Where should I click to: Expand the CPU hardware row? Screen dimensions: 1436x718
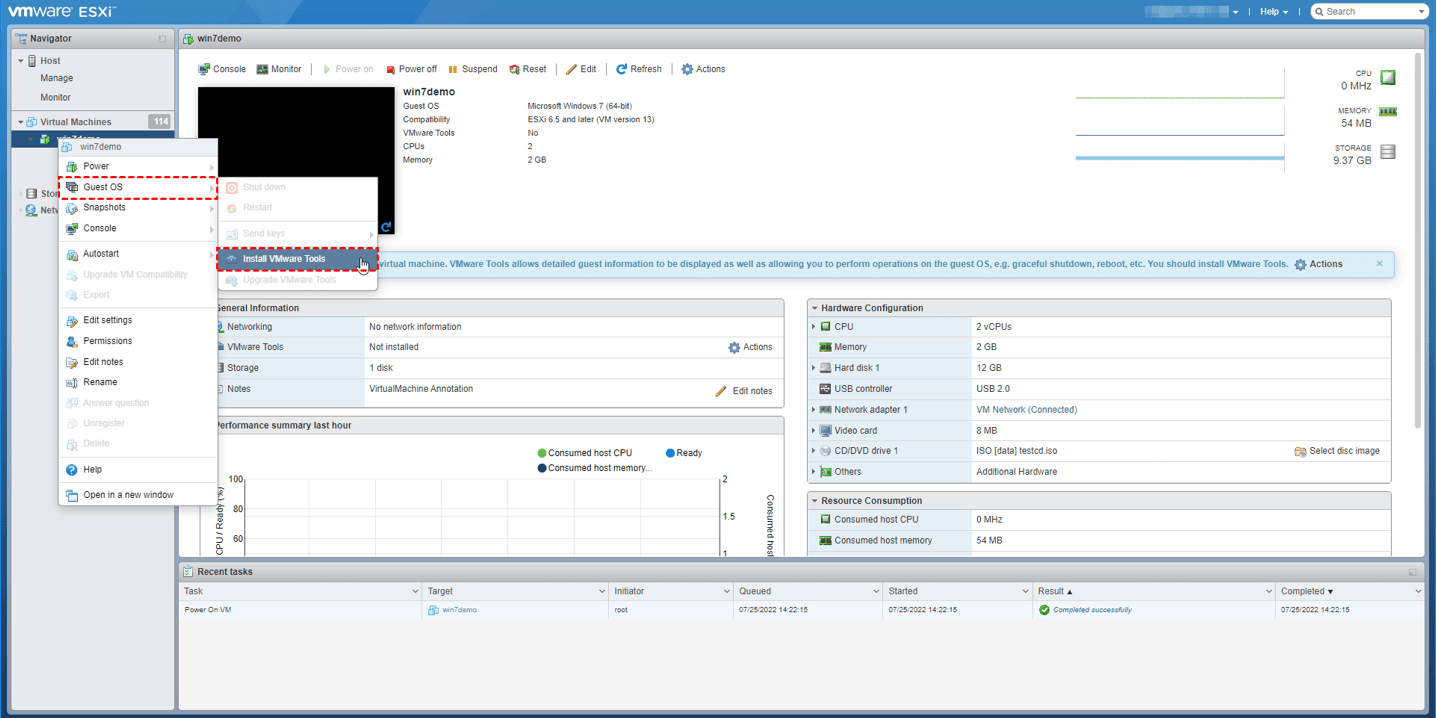pyautogui.click(x=814, y=327)
